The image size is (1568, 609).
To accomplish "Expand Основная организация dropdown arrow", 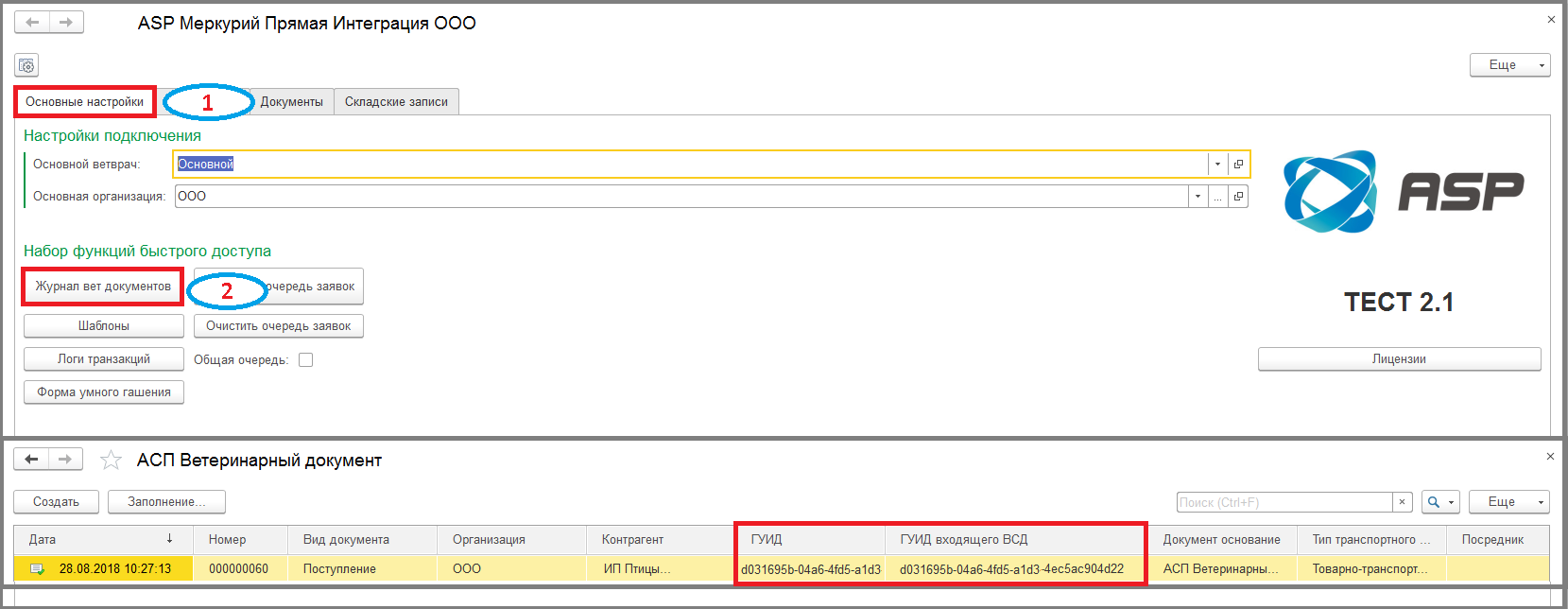I will (x=1198, y=196).
